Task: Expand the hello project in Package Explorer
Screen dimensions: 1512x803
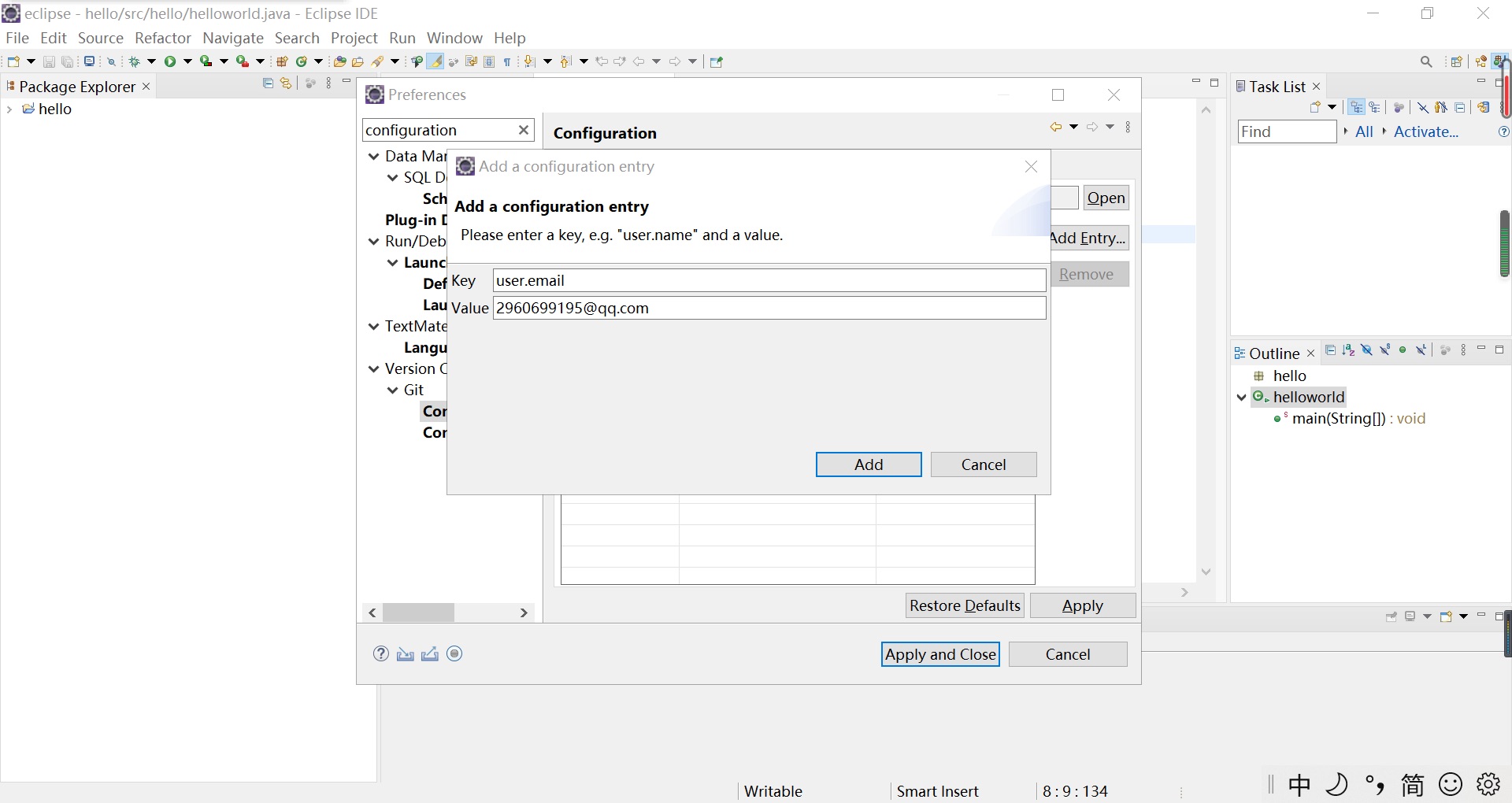Action: (x=9, y=109)
